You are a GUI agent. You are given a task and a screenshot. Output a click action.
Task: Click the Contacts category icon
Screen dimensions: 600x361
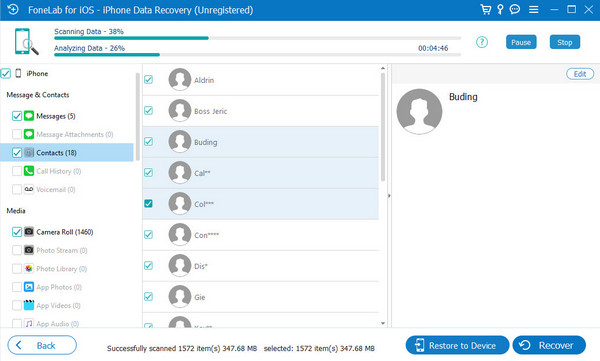click(x=29, y=152)
